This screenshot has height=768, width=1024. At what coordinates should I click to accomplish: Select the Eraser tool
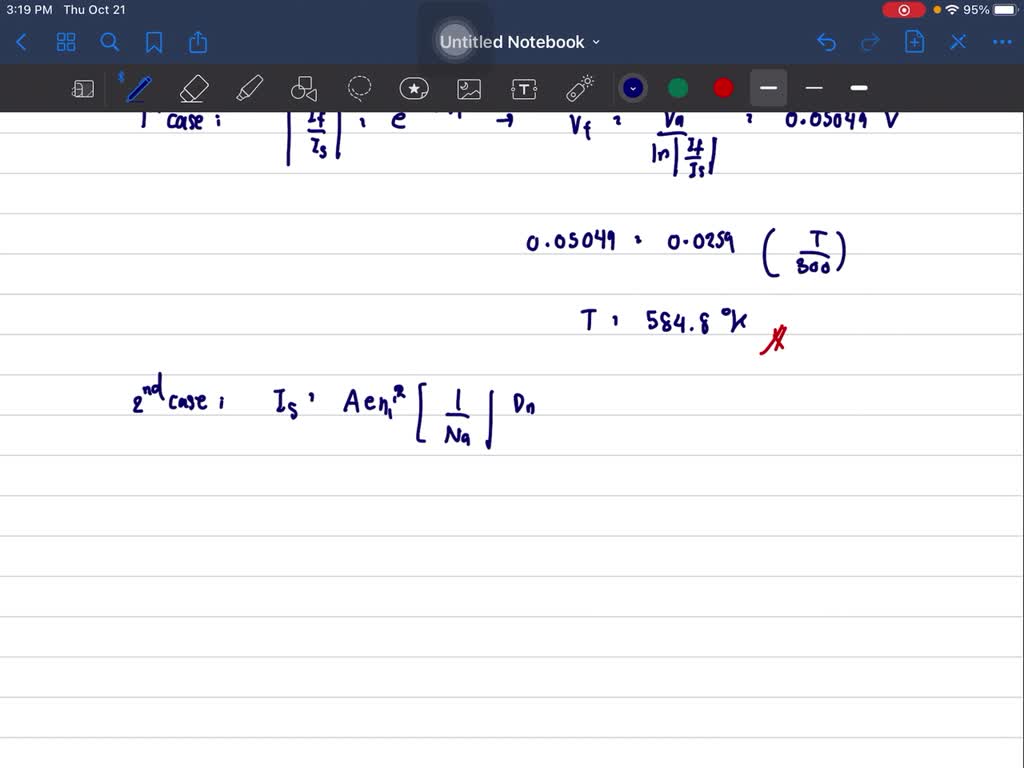[193, 89]
